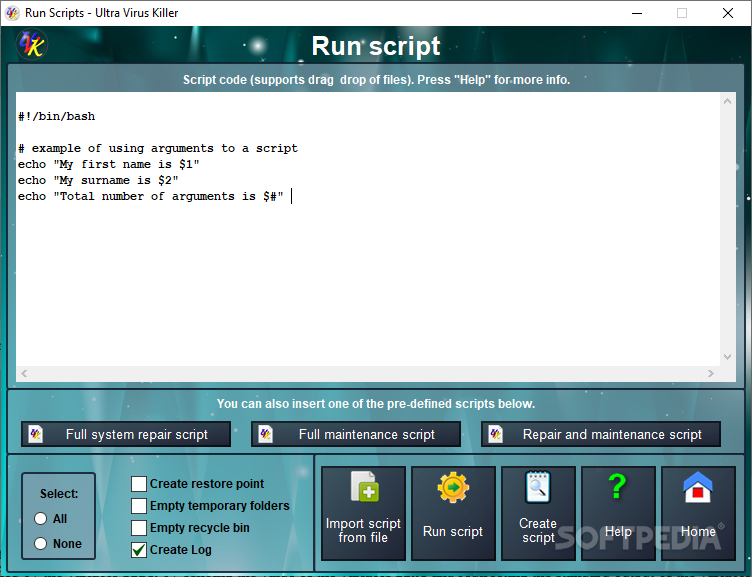Click the 'My first name is $1' line

tap(108, 165)
